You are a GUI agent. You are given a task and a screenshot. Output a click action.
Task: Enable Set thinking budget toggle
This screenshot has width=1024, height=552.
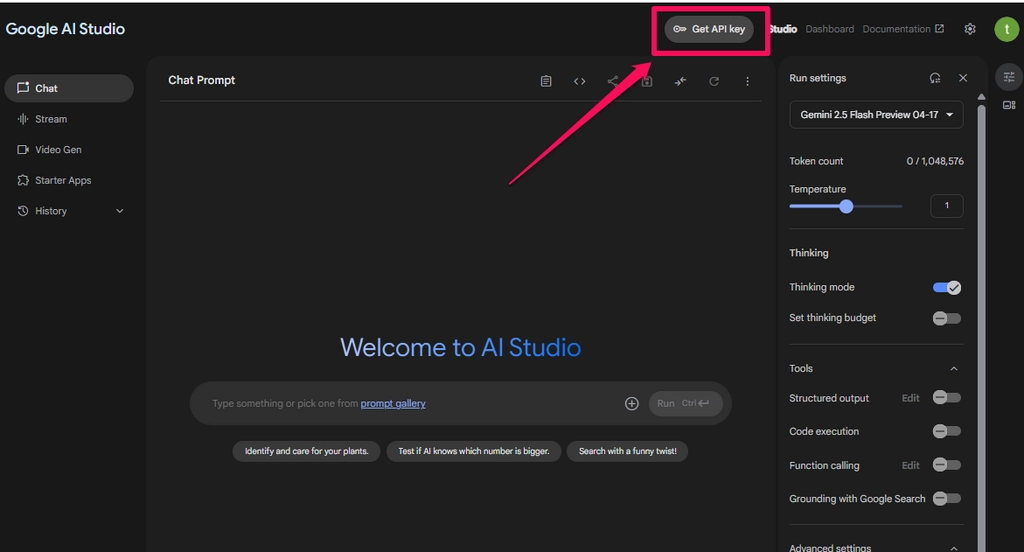click(x=946, y=318)
